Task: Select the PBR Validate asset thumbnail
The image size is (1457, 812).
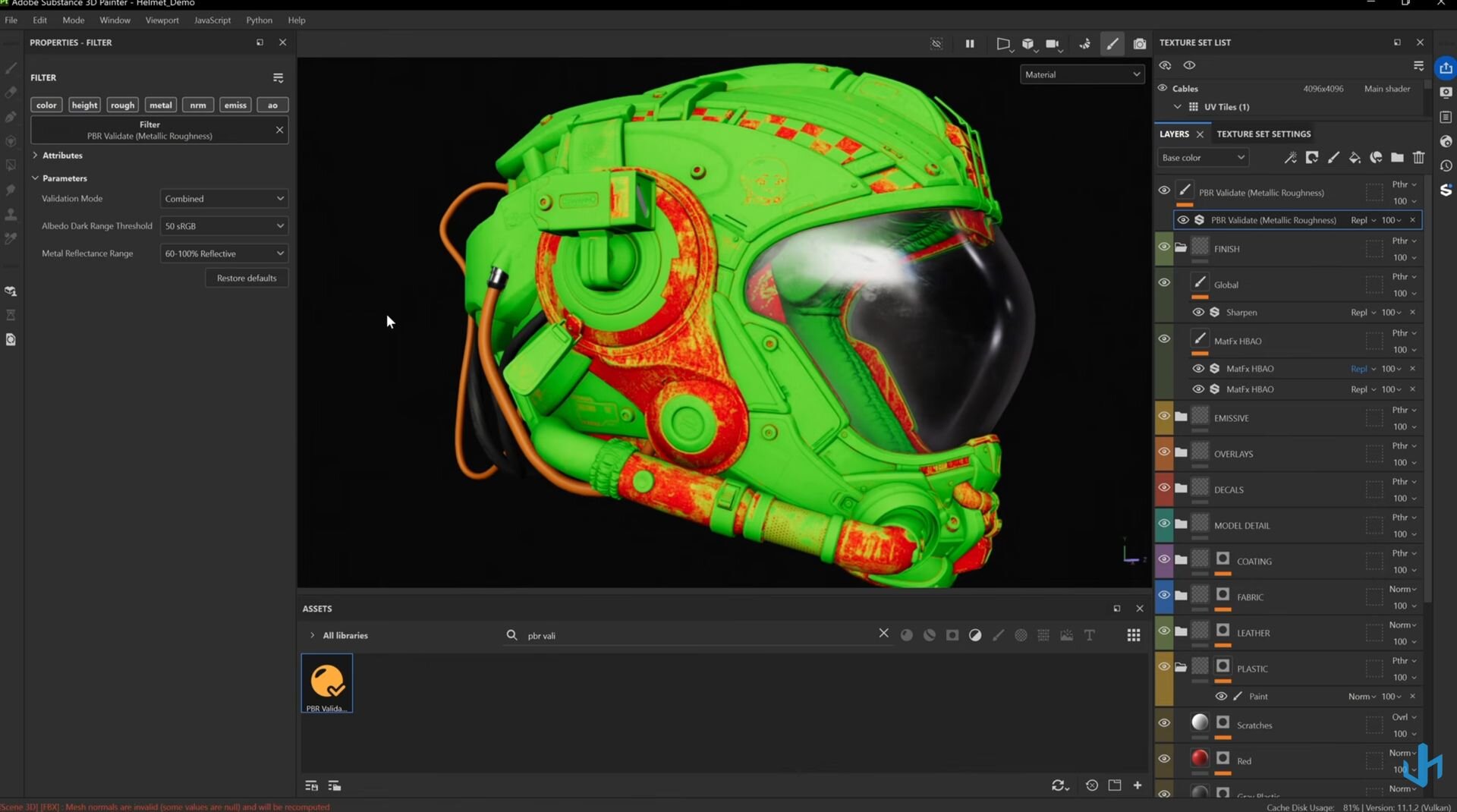Action: [327, 683]
